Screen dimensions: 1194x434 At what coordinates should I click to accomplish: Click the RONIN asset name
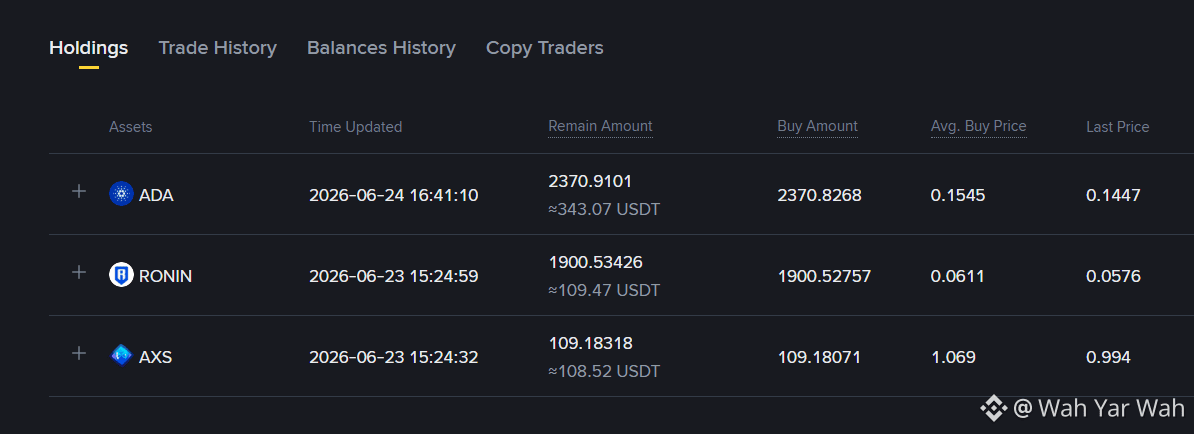[165, 276]
